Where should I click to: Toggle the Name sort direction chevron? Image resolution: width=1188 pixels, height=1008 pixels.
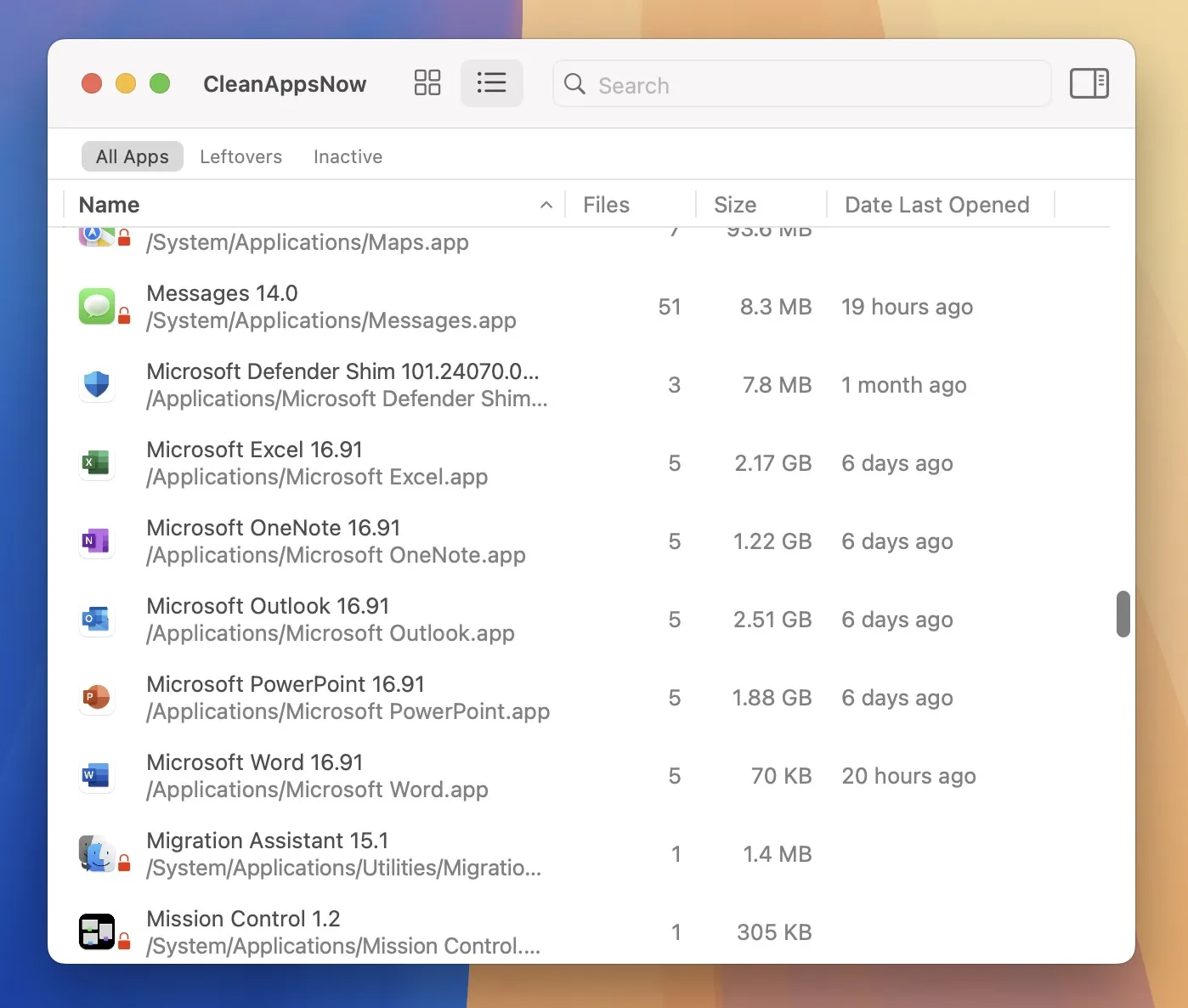(546, 205)
